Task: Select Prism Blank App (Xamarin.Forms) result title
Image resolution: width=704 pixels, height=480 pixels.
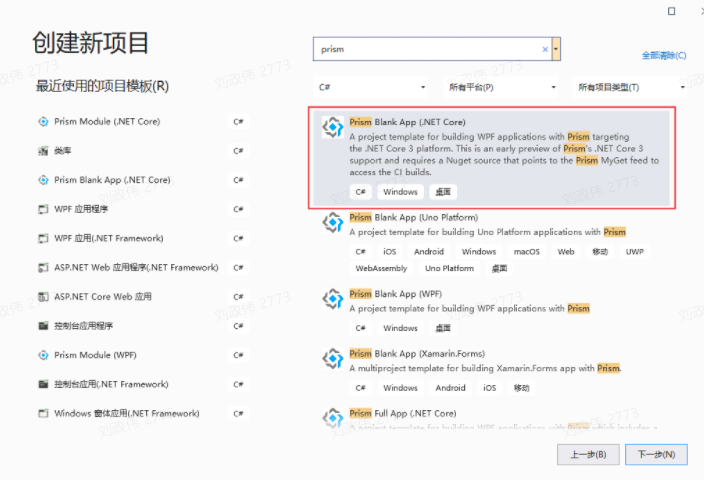Action: click(417, 354)
